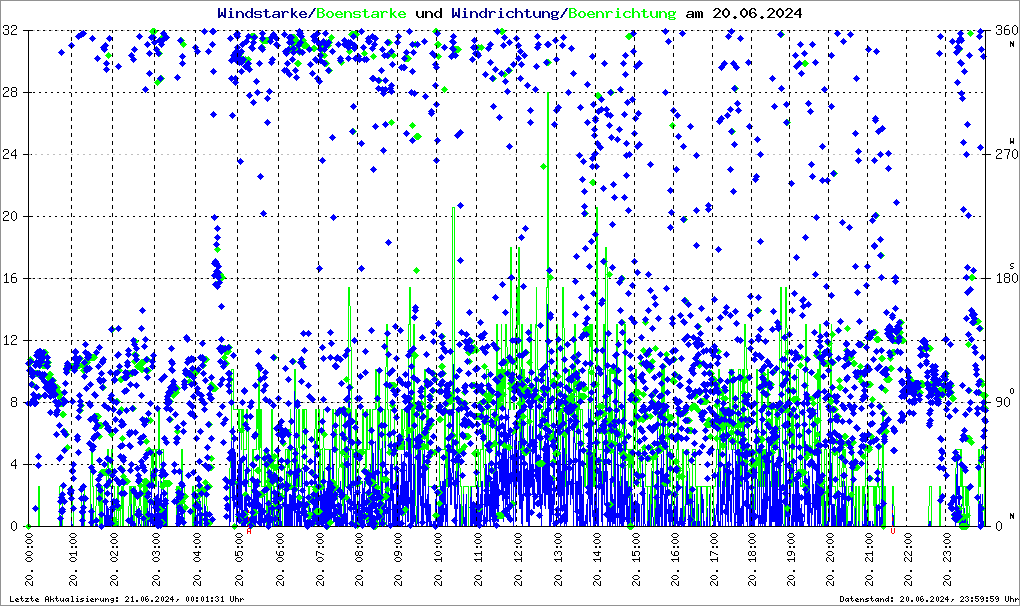
Task: Click wind-speed axis value 16
Action: 10,278
